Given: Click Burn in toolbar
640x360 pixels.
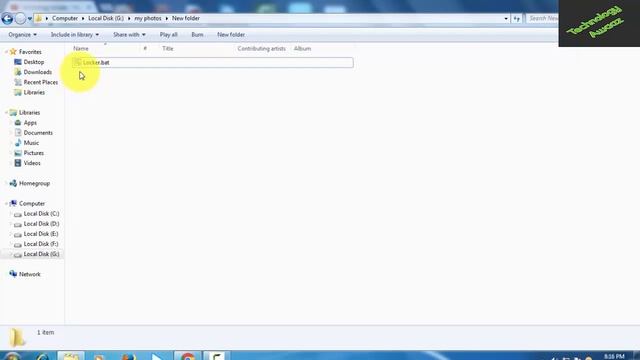Looking at the screenshot, I should [197, 35].
